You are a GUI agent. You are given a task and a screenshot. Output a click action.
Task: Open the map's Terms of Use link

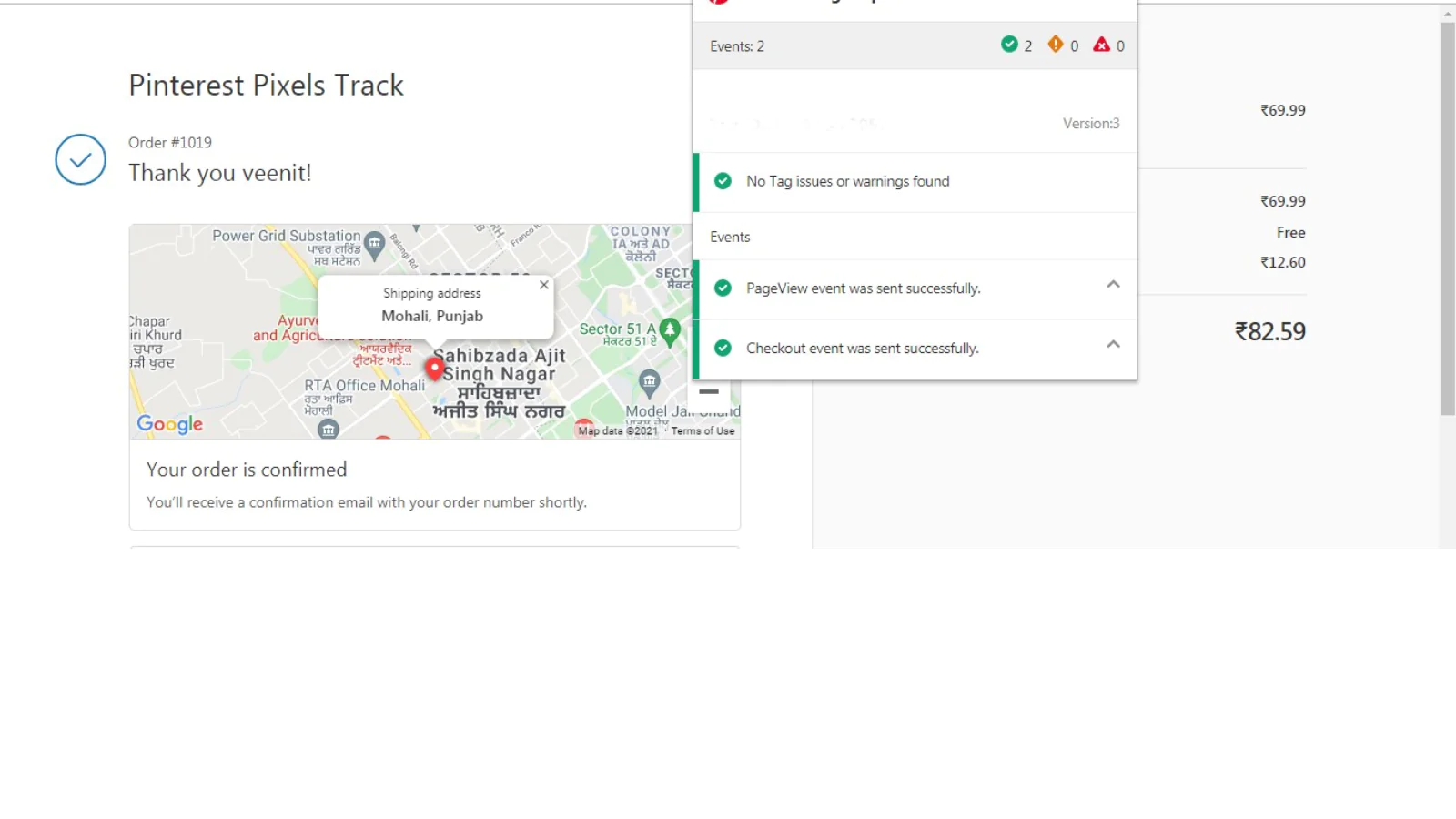703,431
